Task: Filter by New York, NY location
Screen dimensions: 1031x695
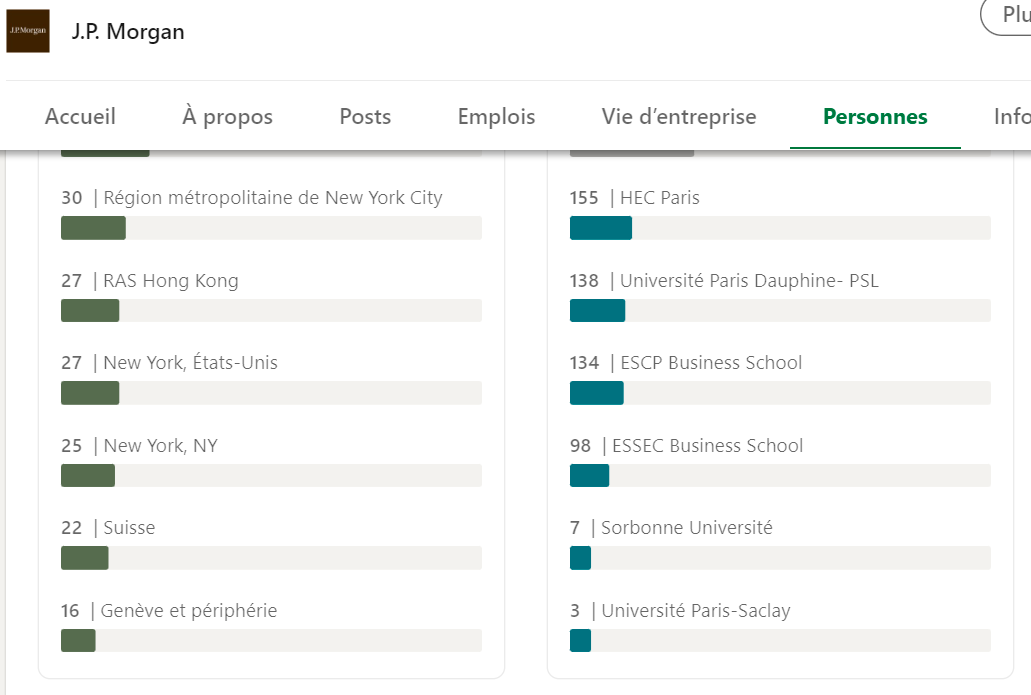Action: pyautogui.click(x=272, y=462)
